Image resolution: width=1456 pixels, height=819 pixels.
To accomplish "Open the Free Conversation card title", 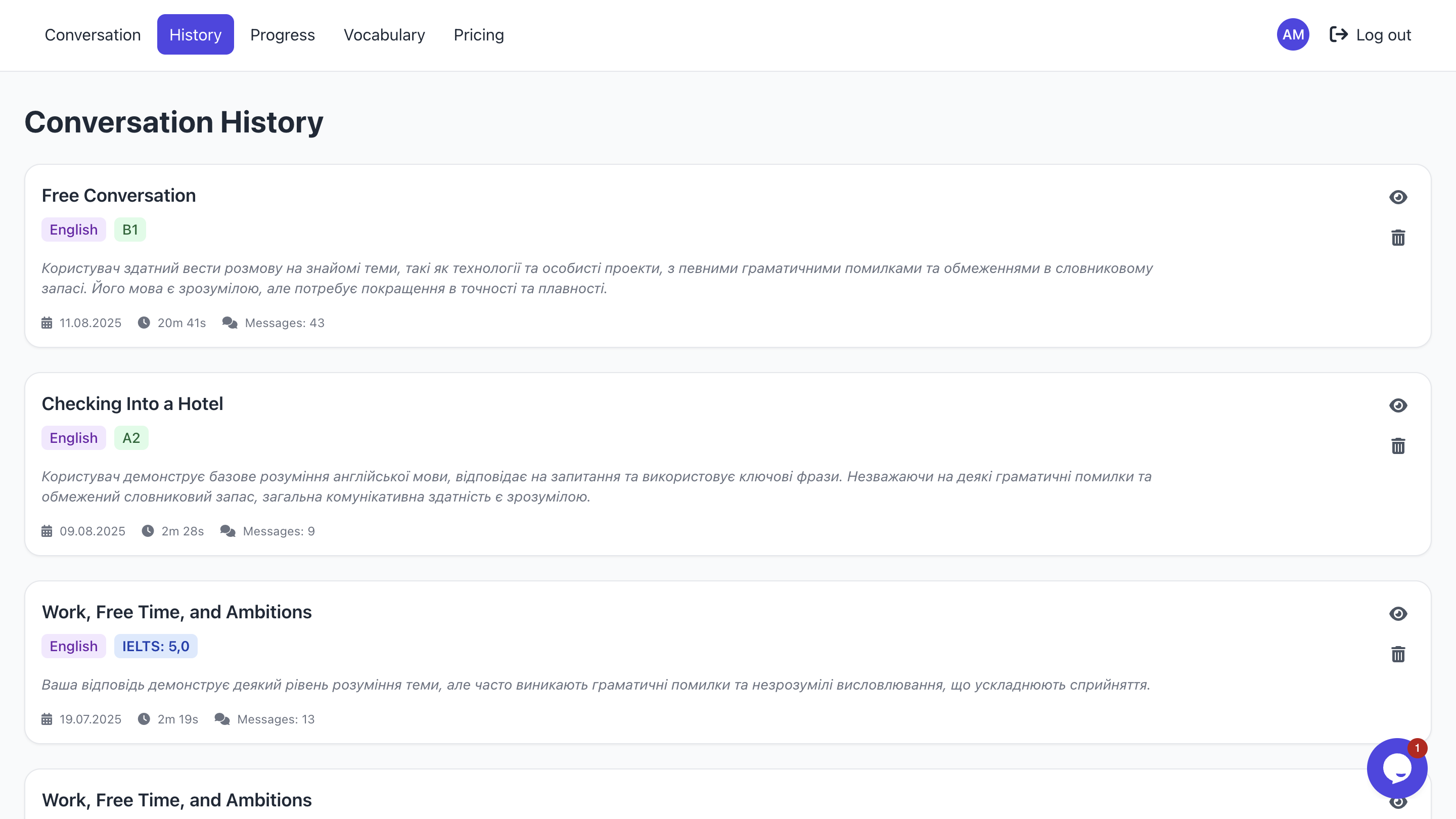I will [119, 196].
